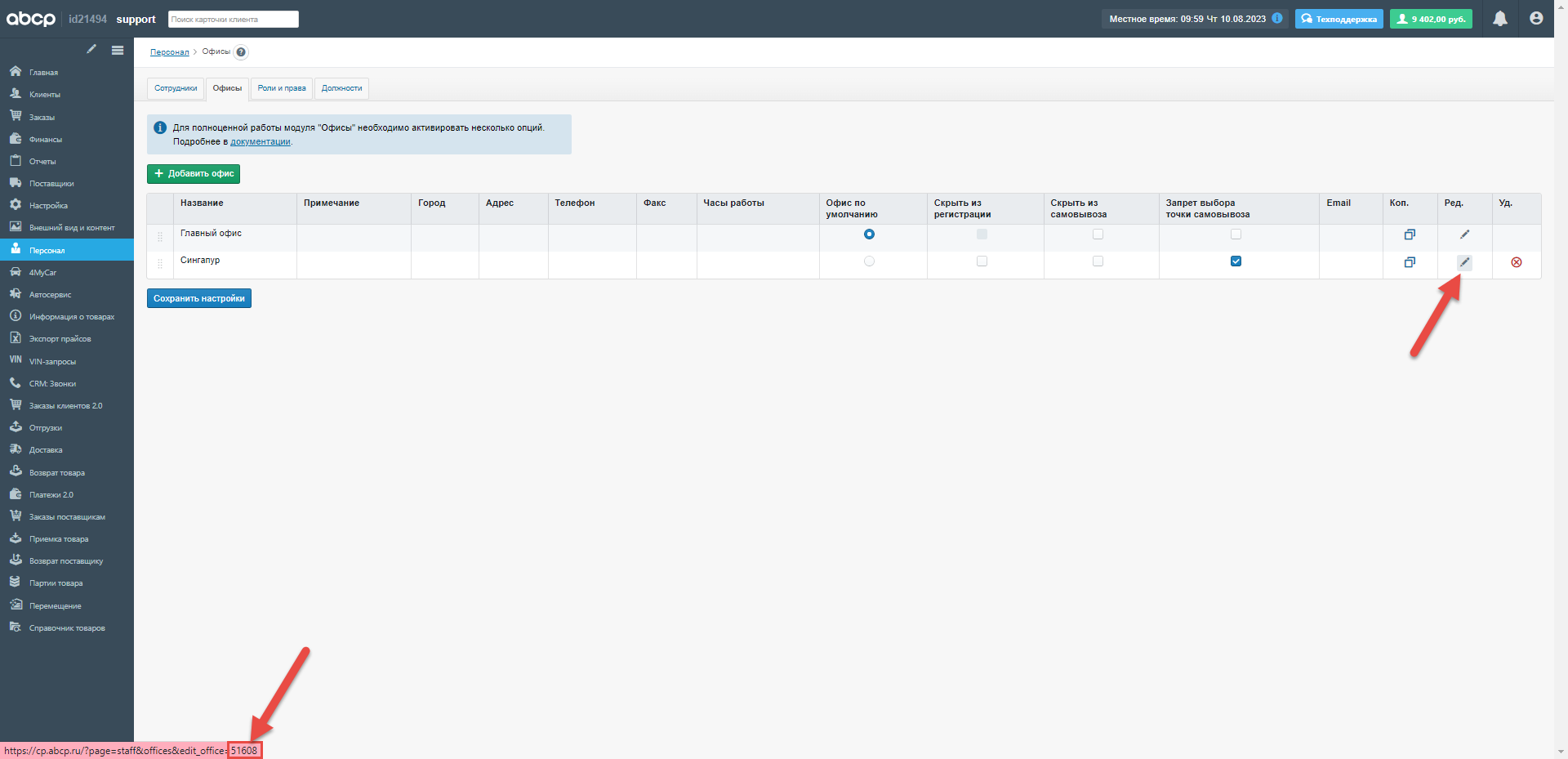
Task: Click the Сингапур name cell
Action: tap(235, 265)
